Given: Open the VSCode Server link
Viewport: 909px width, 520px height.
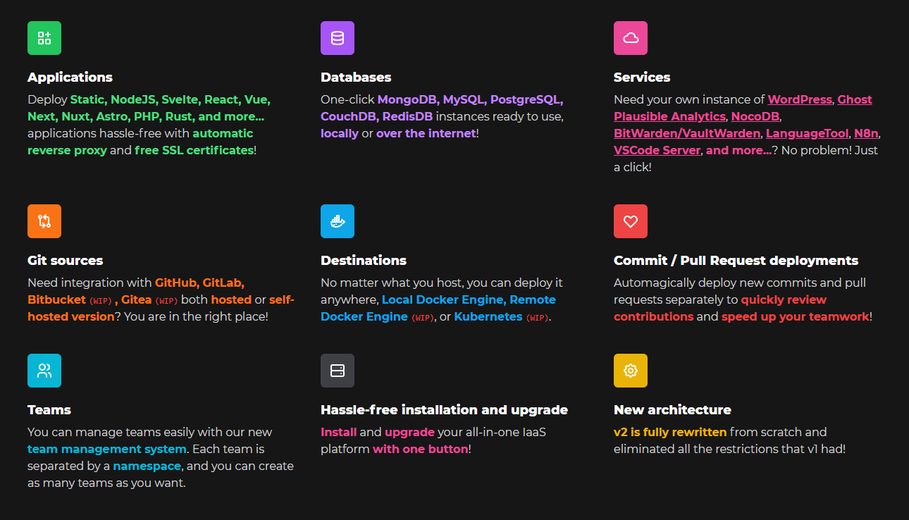Looking at the screenshot, I should coord(657,150).
